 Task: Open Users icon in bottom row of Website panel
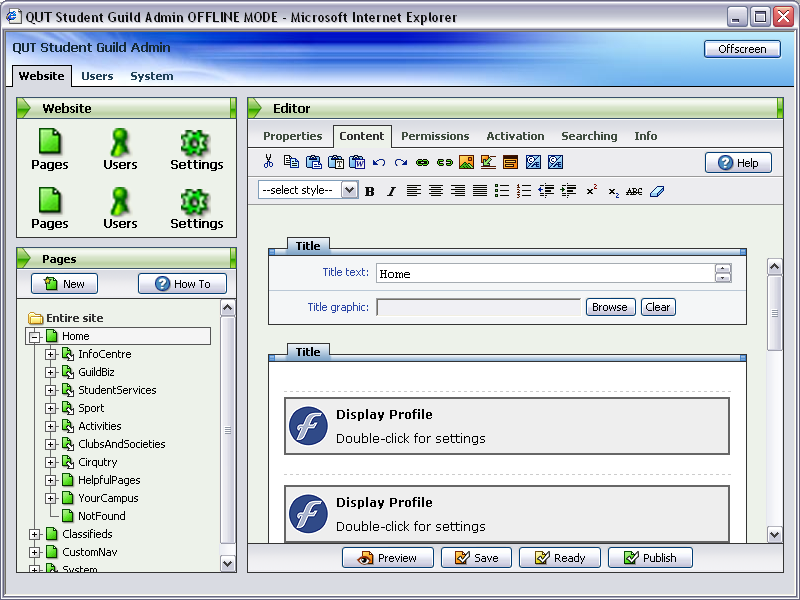(x=120, y=208)
